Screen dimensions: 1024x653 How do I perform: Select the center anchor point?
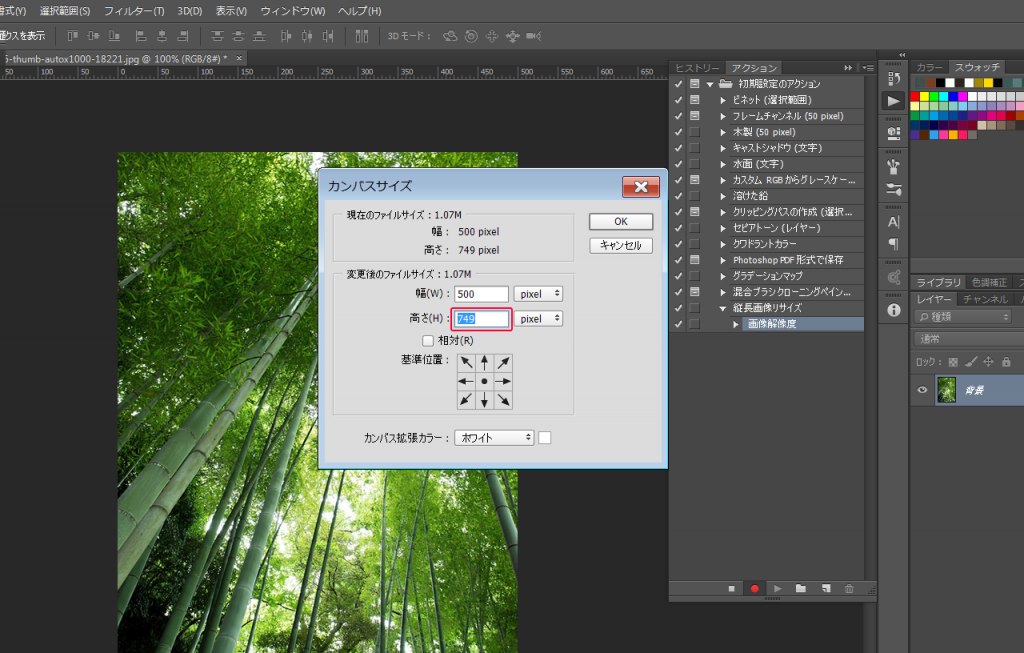tap(485, 381)
